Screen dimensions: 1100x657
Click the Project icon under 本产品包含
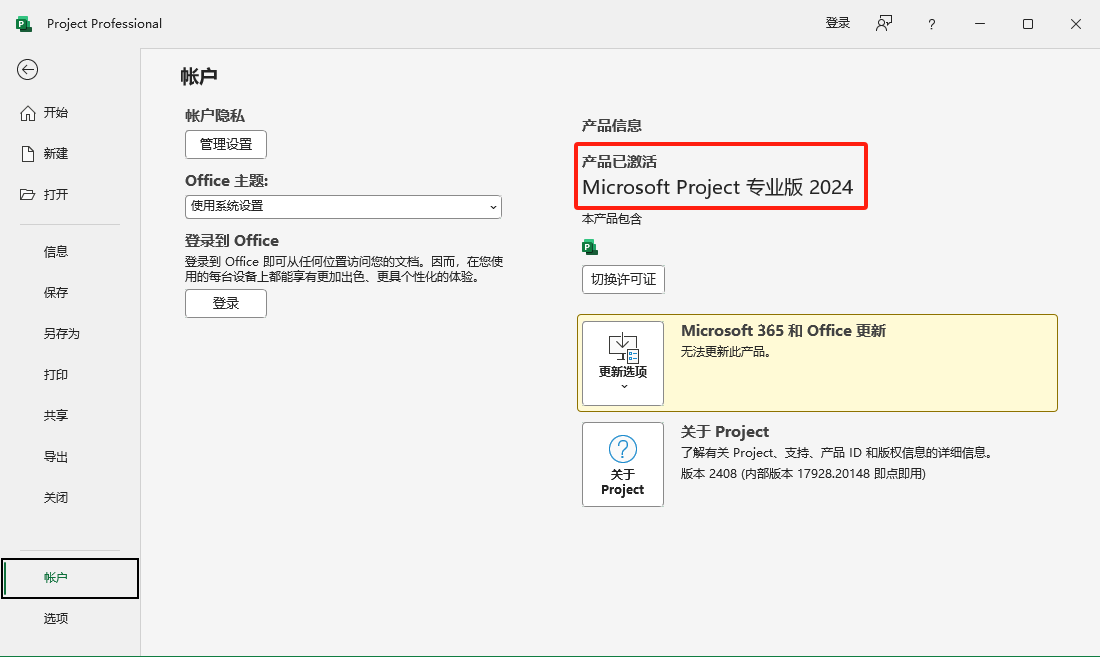click(590, 247)
